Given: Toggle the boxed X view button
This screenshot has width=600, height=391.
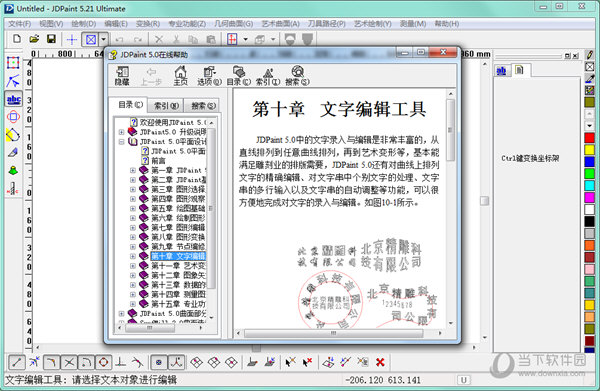Looking at the screenshot, I should coord(91,39).
